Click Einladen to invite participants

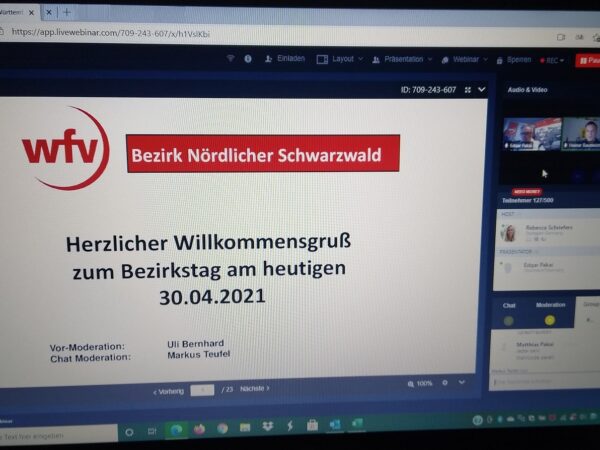tap(285, 59)
